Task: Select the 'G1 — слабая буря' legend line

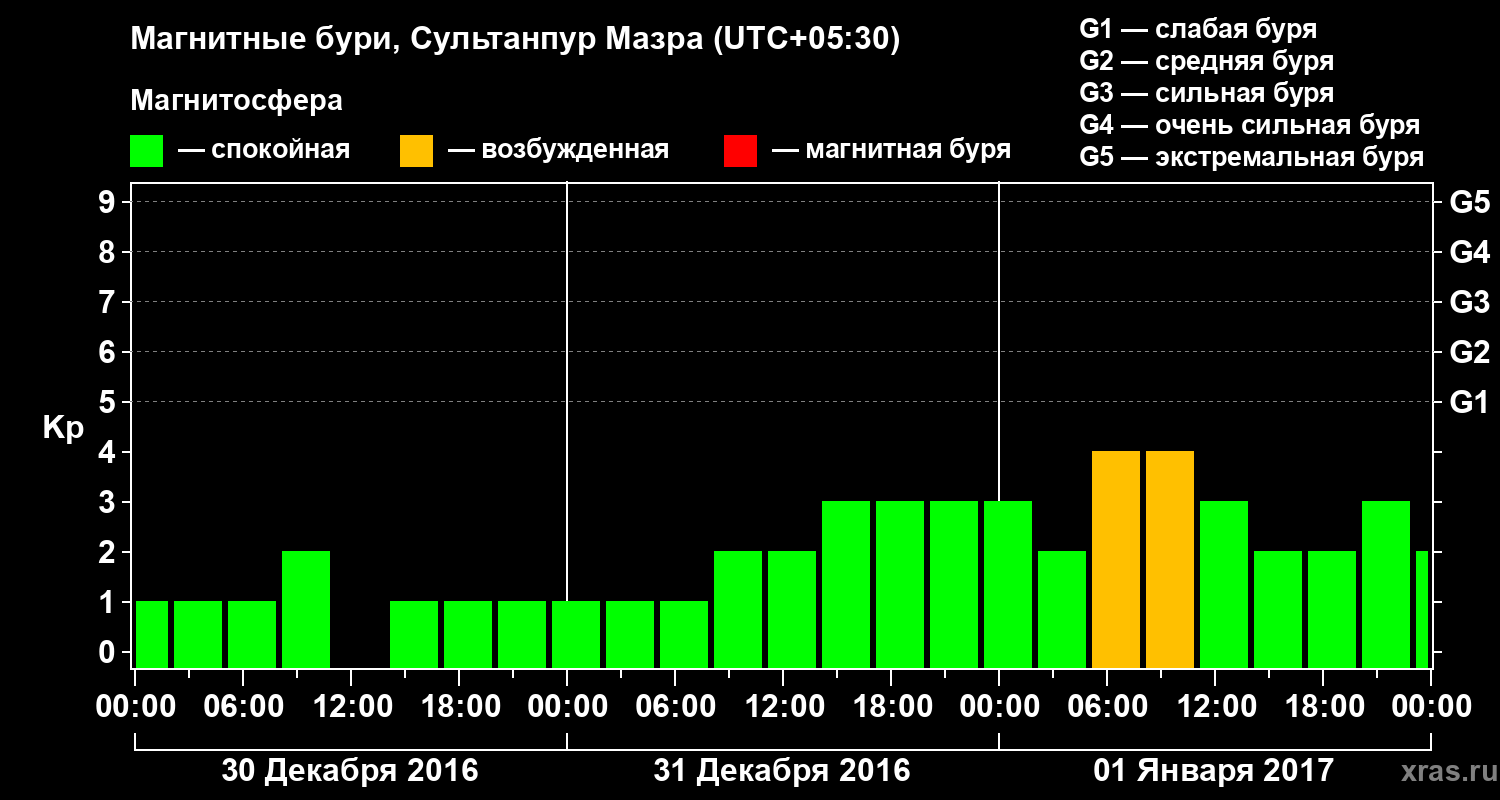Action: tap(1198, 29)
